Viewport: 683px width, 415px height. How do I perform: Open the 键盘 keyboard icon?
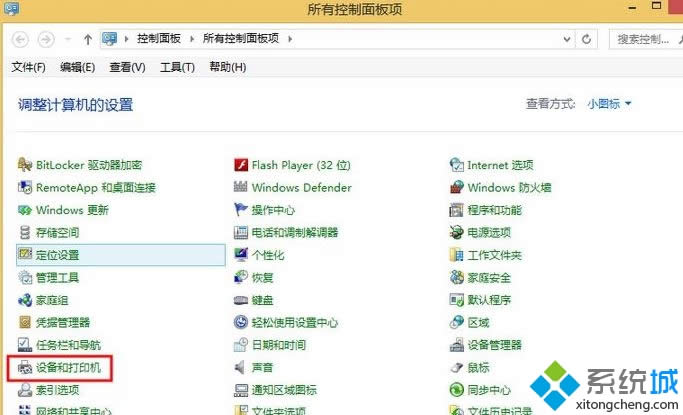pos(241,300)
